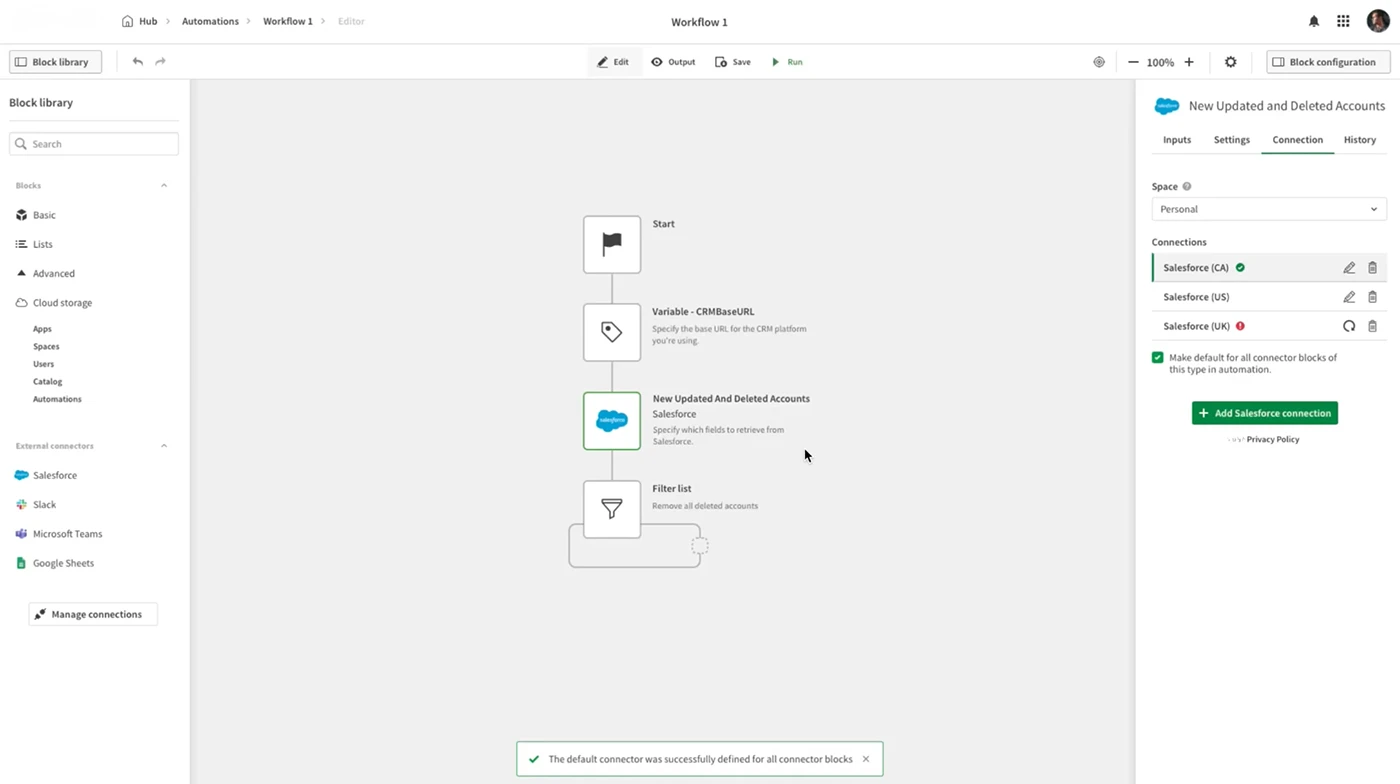Switch to the Inputs tab

pyautogui.click(x=1177, y=140)
